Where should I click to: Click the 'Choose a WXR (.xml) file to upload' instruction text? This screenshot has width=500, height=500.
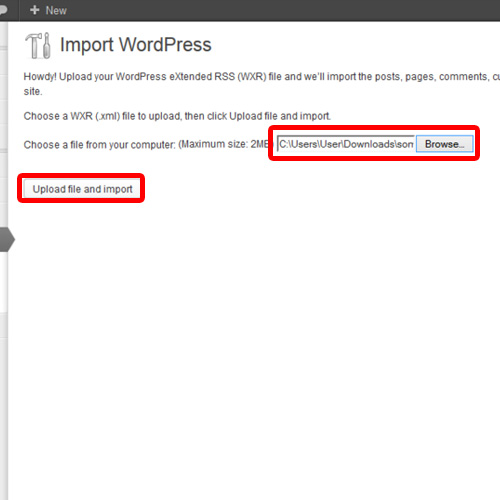coord(177,116)
